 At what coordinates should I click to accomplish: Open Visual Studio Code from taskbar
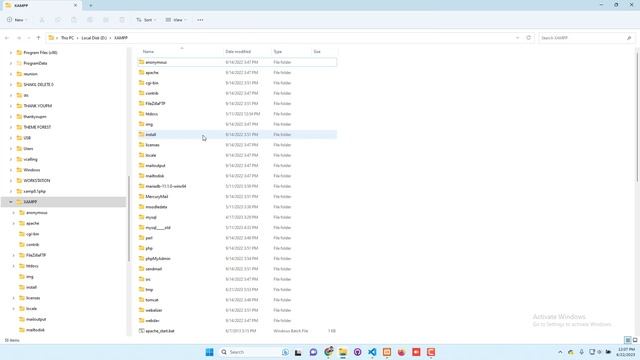(372, 352)
